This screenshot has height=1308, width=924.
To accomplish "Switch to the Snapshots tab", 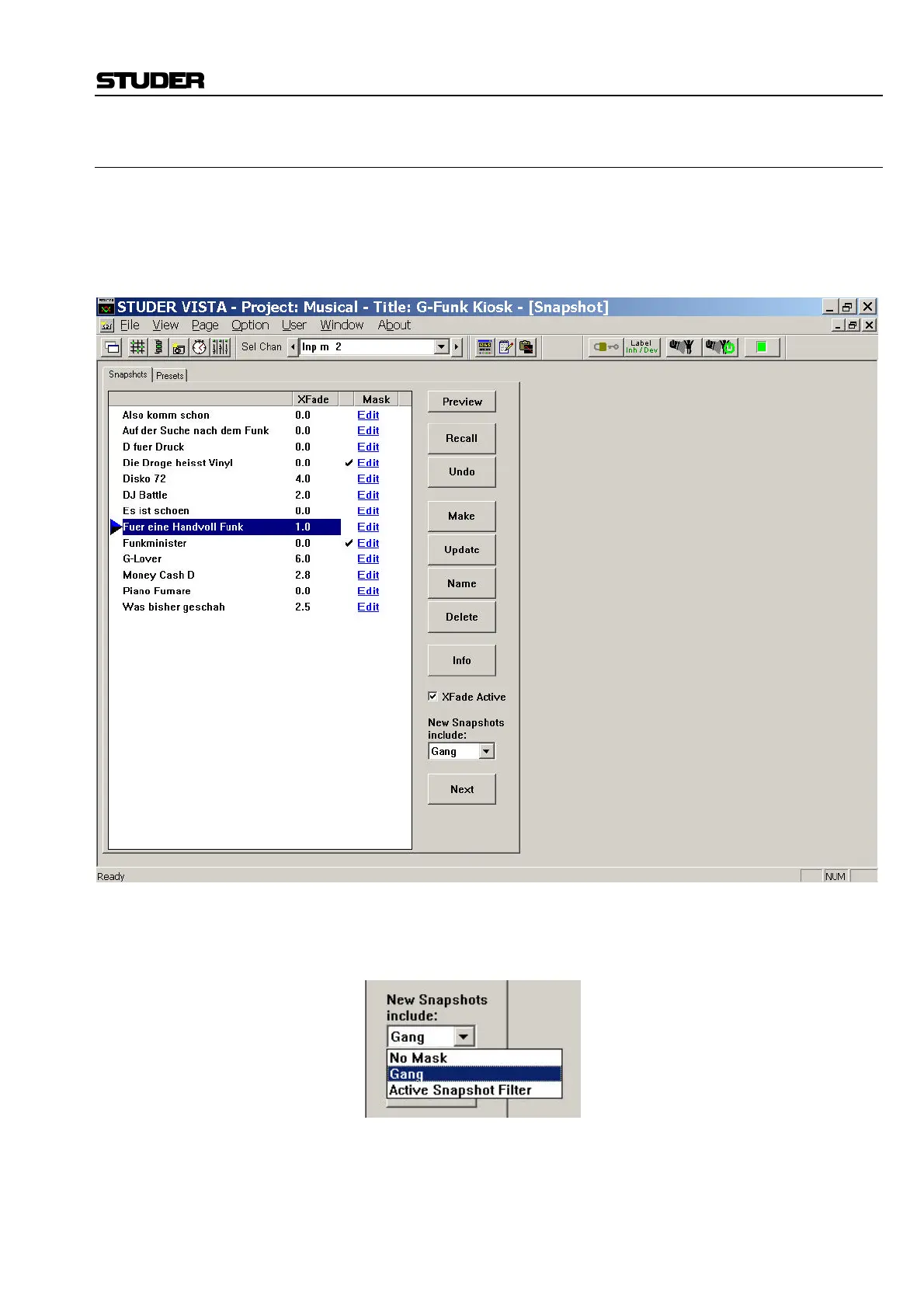I will (128, 374).
